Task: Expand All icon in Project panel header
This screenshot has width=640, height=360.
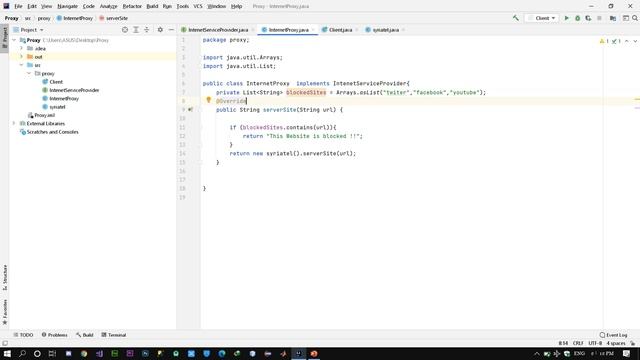Action: coord(136,30)
